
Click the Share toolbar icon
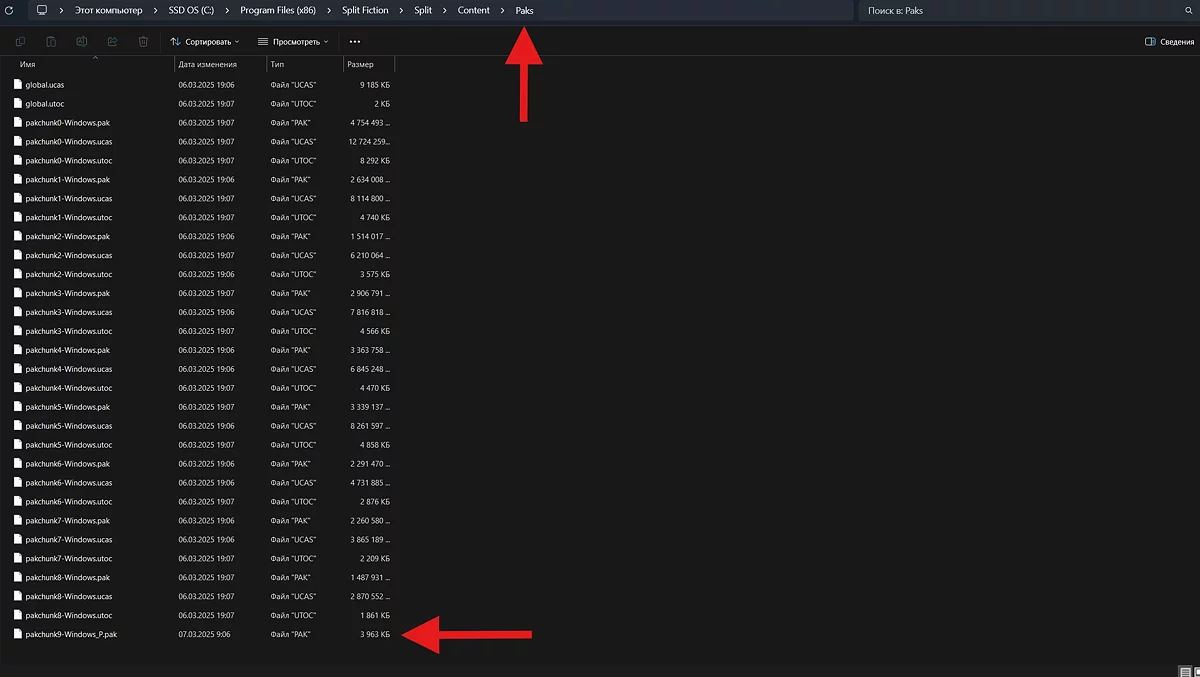pos(112,42)
